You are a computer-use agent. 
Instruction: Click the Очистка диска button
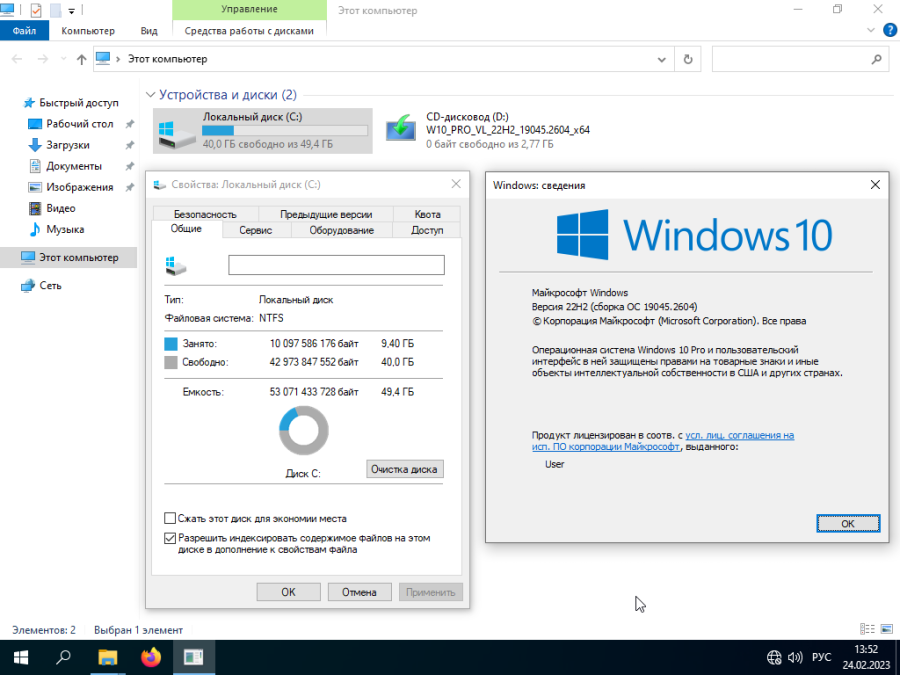[x=405, y=469]
